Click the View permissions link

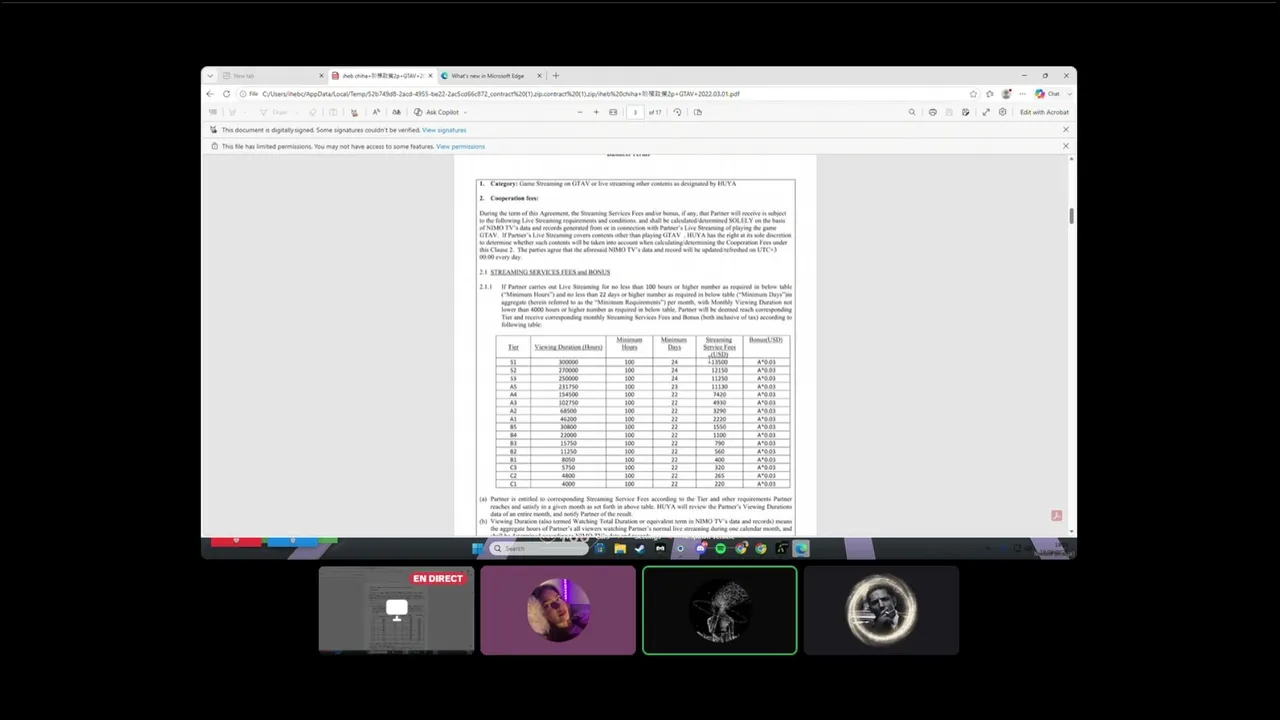pyautogui.click(x=460, y=147)
